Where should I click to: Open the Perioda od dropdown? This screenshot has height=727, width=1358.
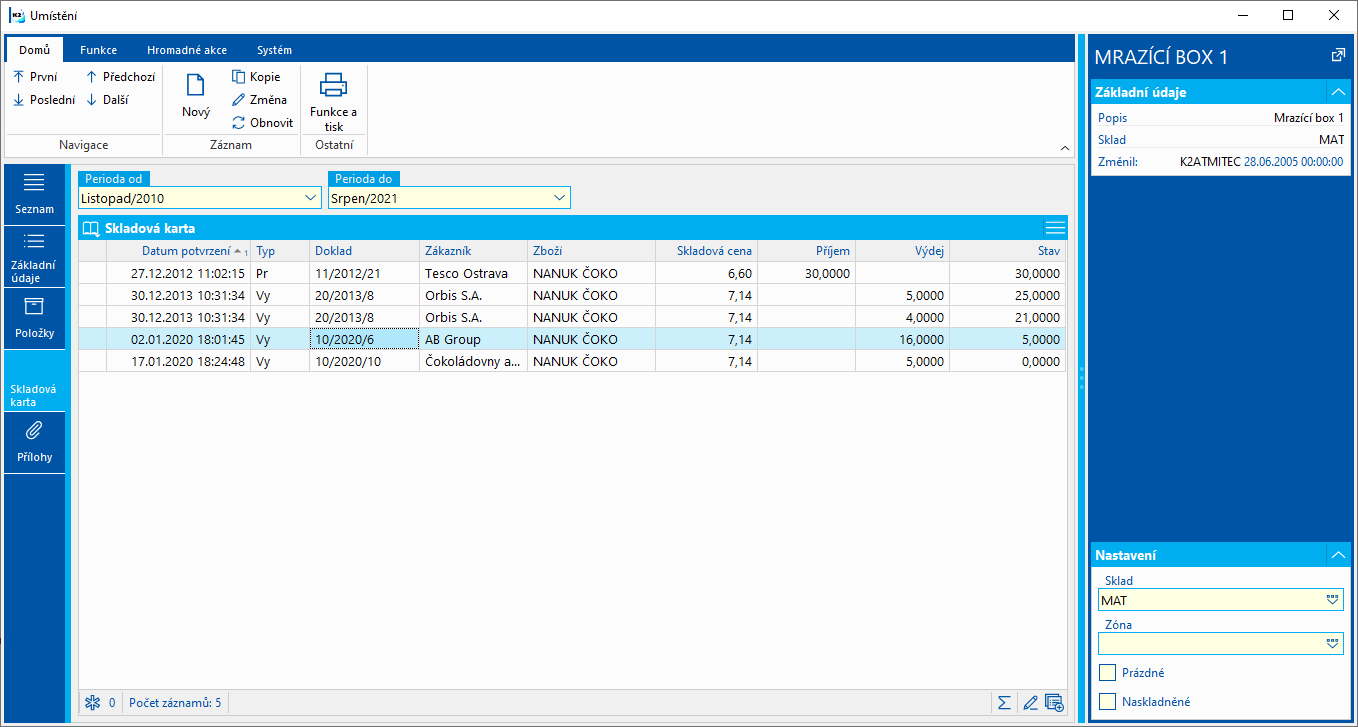point(311,199)
